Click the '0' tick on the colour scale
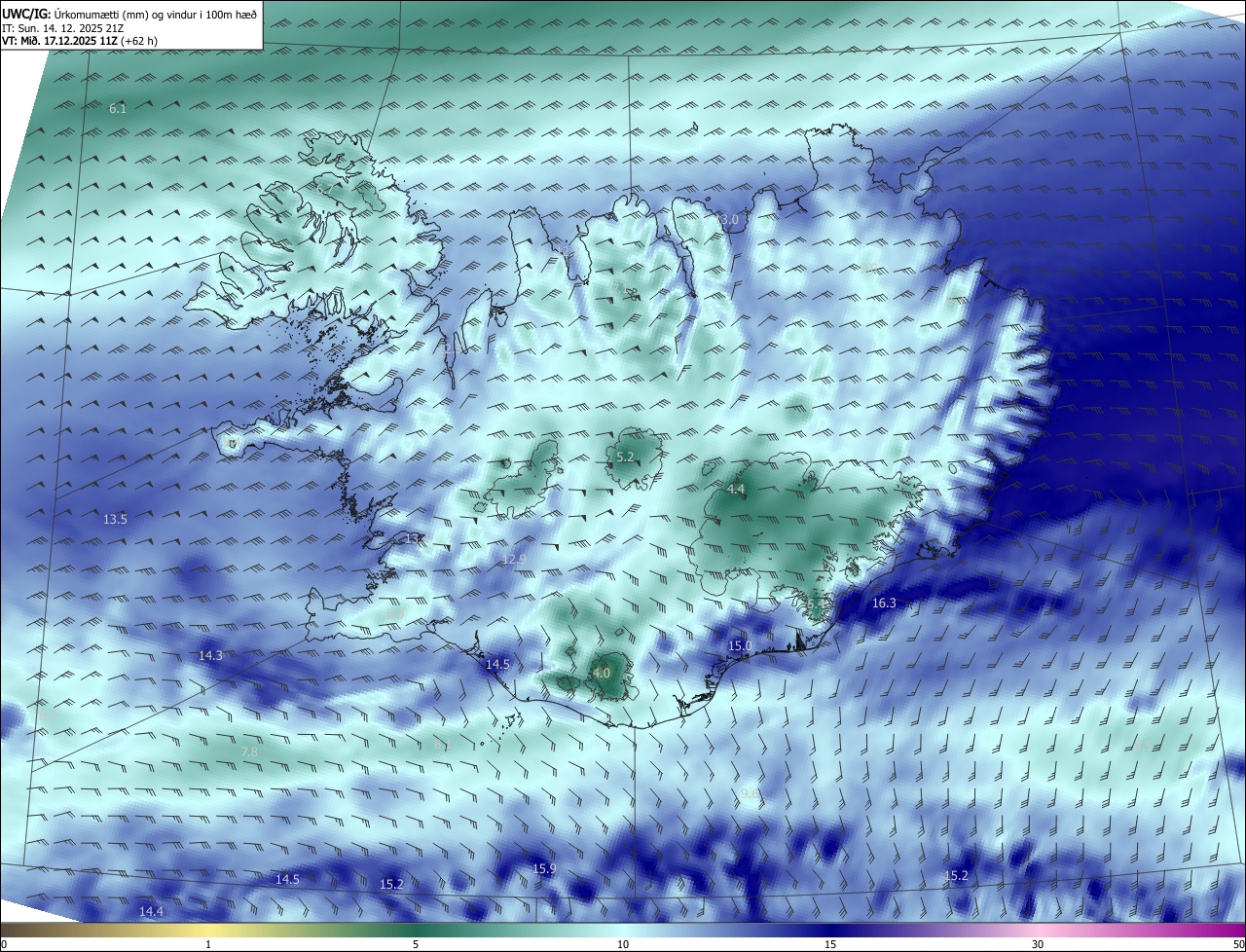The height and width of the screenshot is (952, 1246). pos(4,944)
